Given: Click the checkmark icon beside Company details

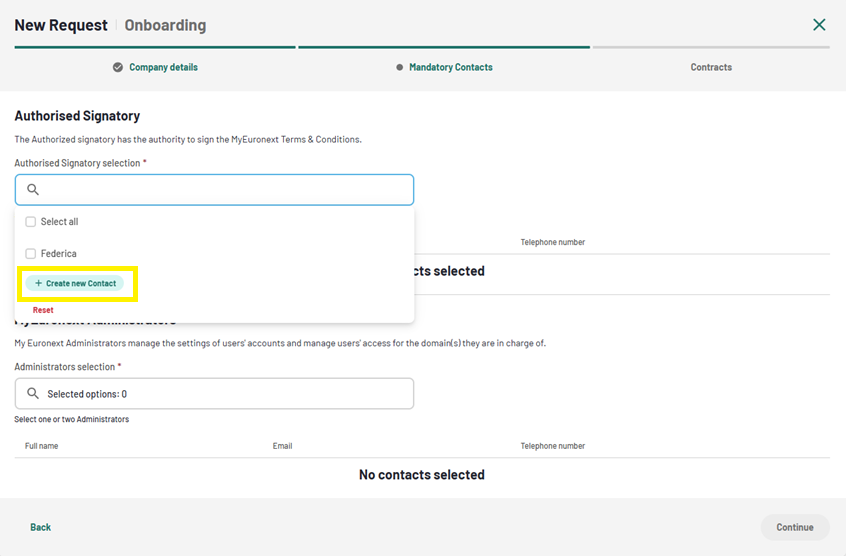Looking at the screenshot, I should (x=118, y=67).
